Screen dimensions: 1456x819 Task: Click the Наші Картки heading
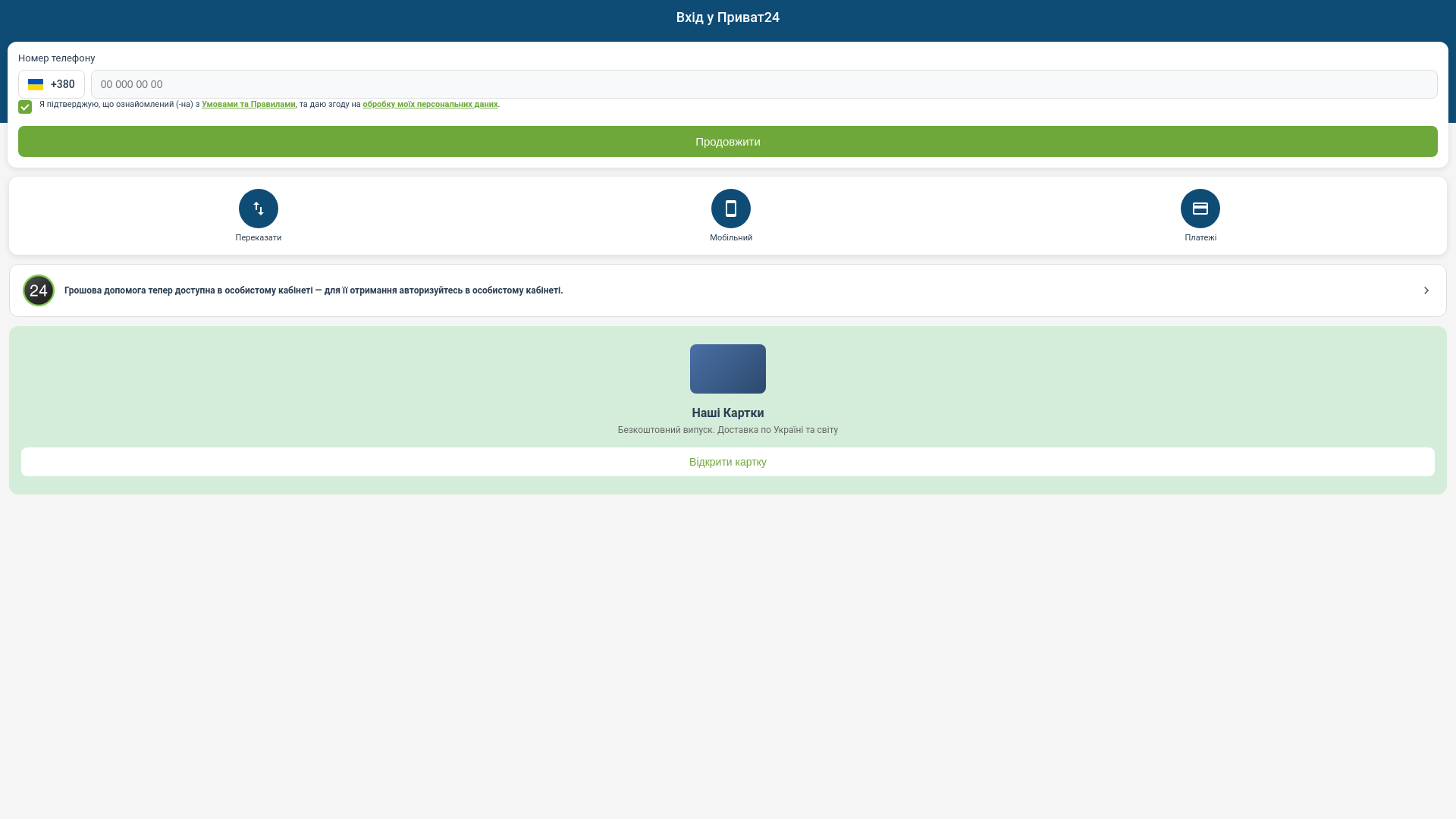(728, 413)
